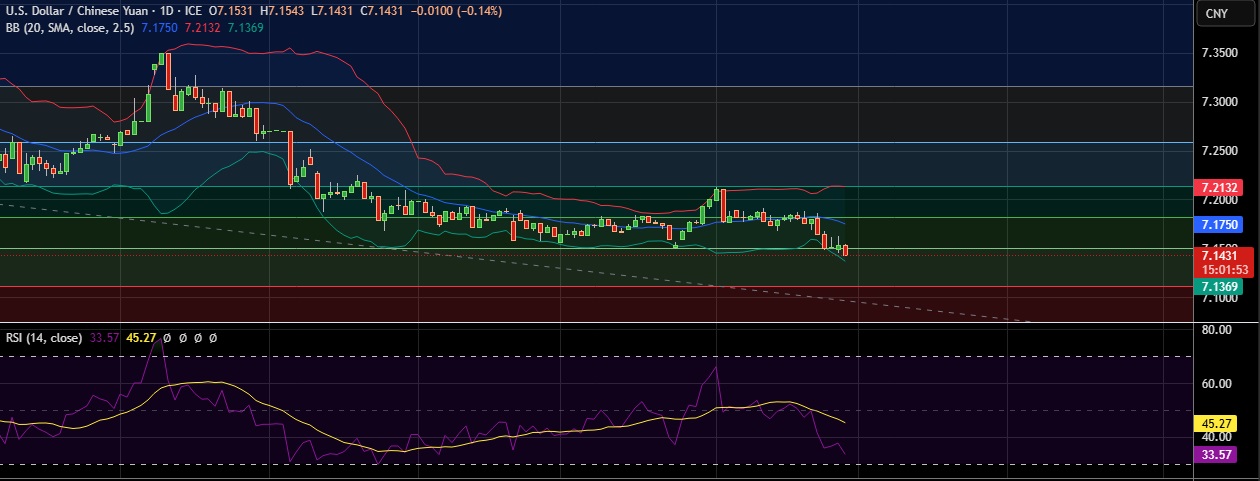1260x481 pixels.
Task: Click the U.S. Dollar / Chinese Yuan symbol title
Action: click(x=74, y=10)
